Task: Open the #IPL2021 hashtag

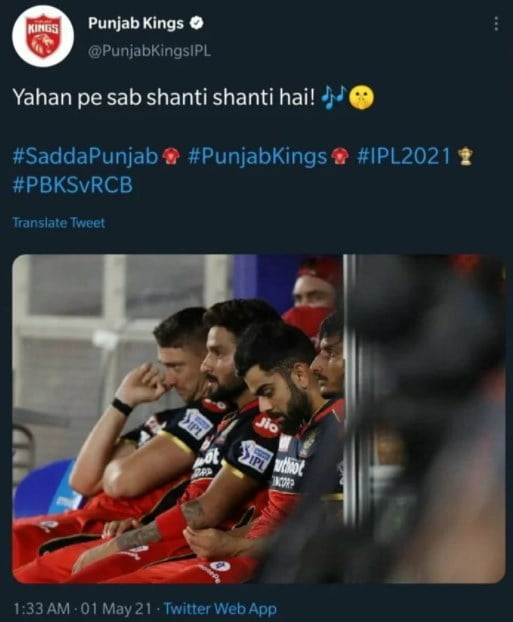Action: click(404, 156)
